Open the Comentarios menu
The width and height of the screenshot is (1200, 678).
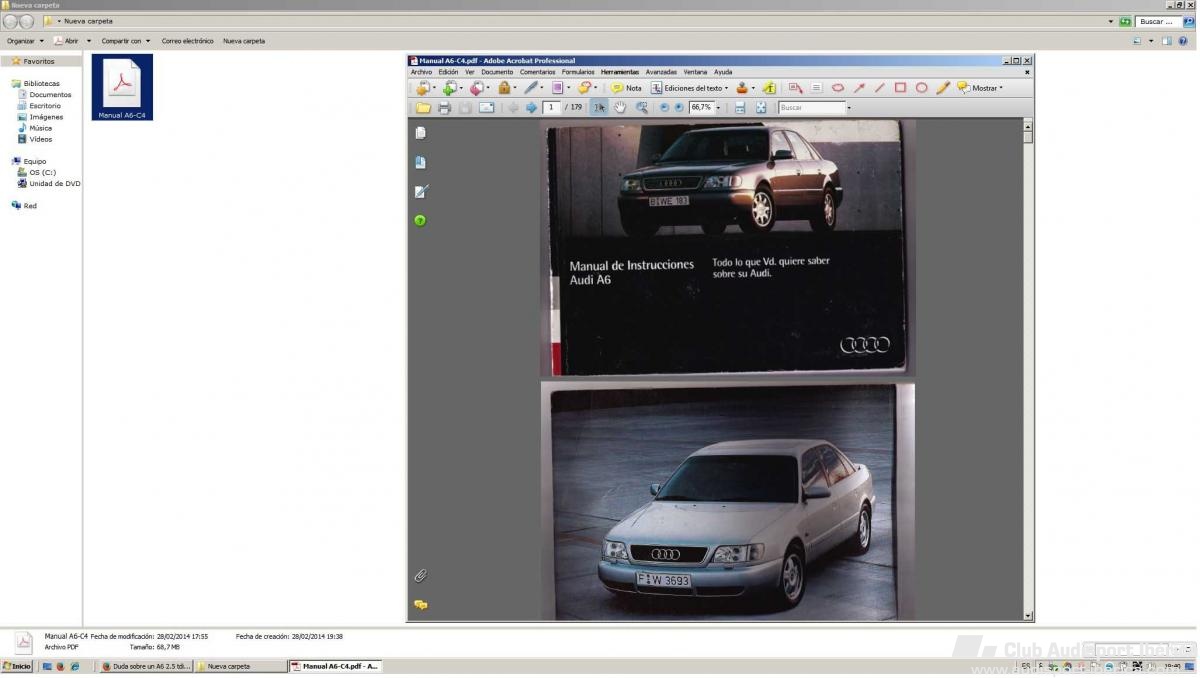pos(537,72)
